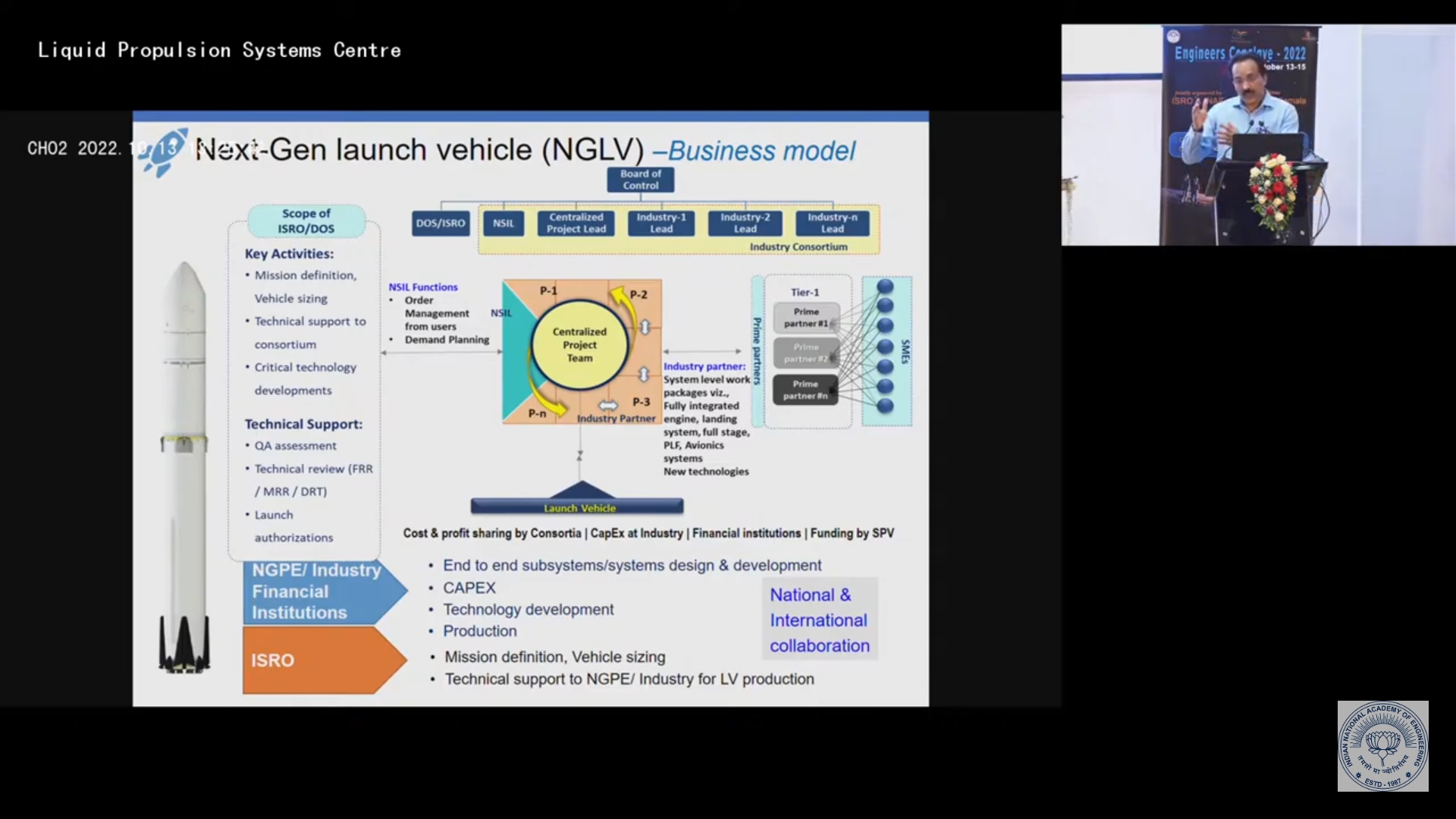Click the orange ISRO arrow
The height and width of the screenshot is (819, 1456).
(325, 660)
